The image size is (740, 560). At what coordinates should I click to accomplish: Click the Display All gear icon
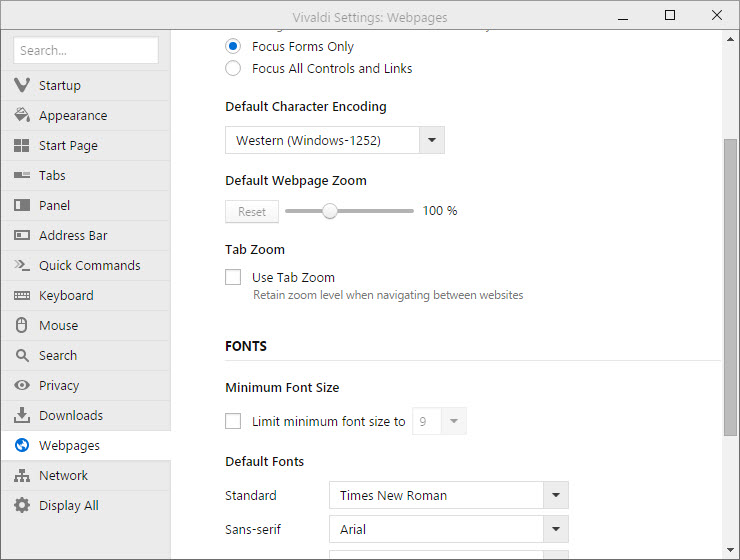coord(22,505)
